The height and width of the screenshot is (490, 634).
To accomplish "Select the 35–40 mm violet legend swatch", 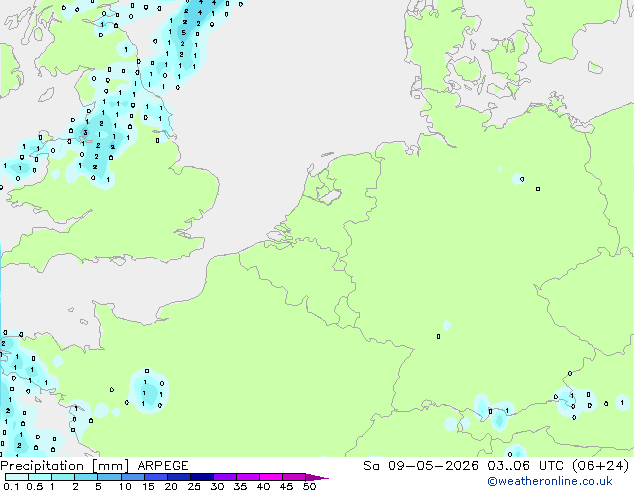I will coord(248,477).
